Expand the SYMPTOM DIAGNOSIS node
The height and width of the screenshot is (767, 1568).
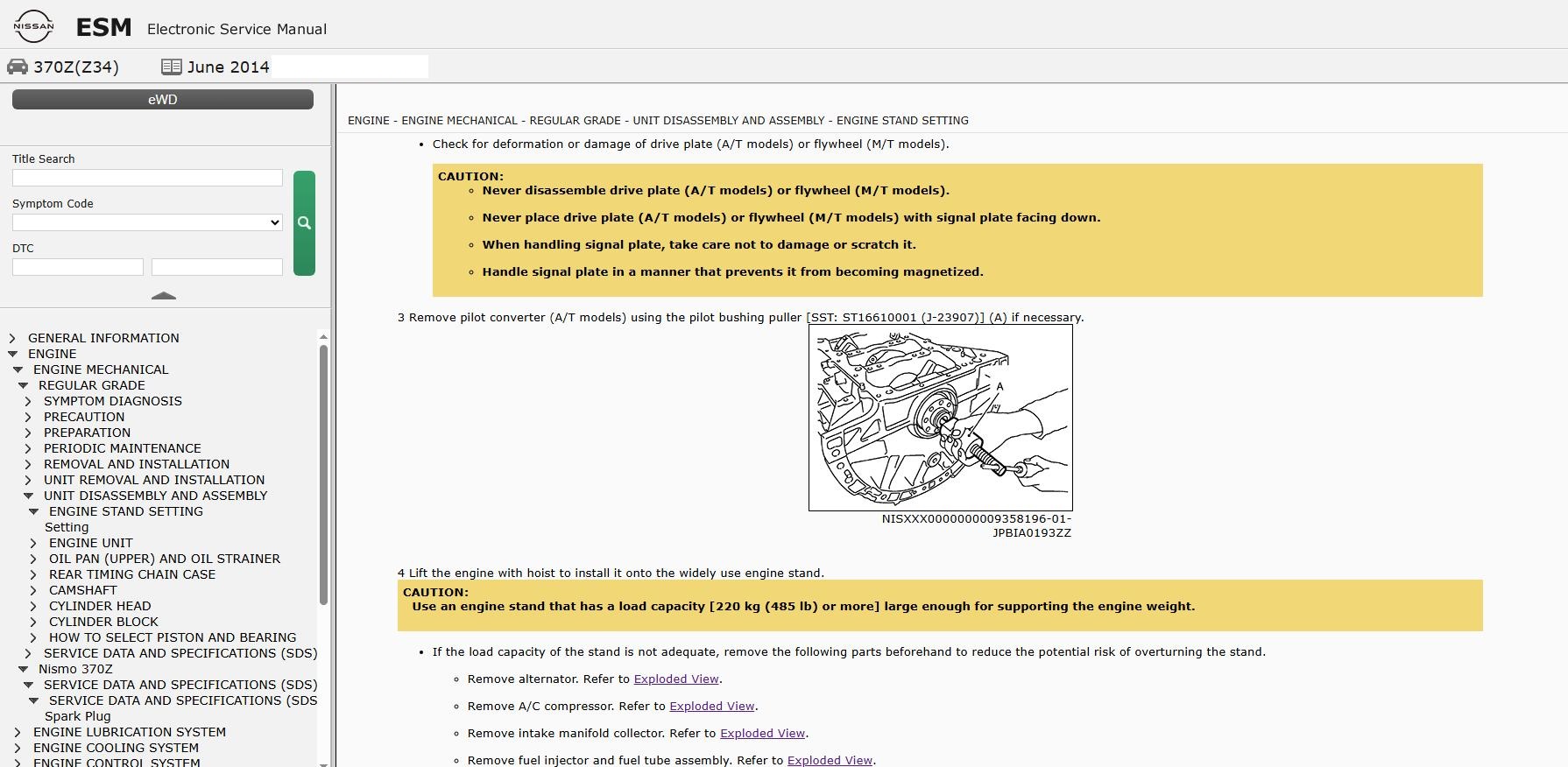28,401
